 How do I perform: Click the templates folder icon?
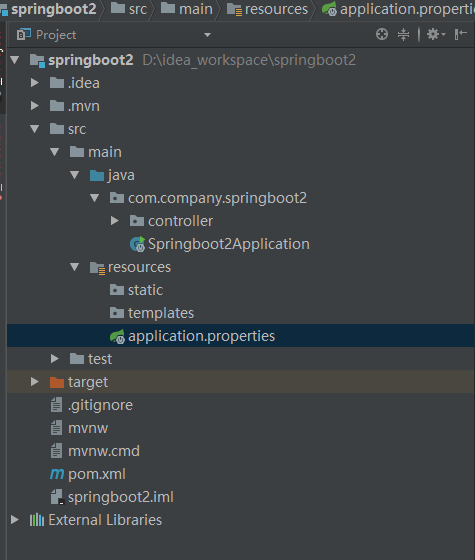coord(117,313)
